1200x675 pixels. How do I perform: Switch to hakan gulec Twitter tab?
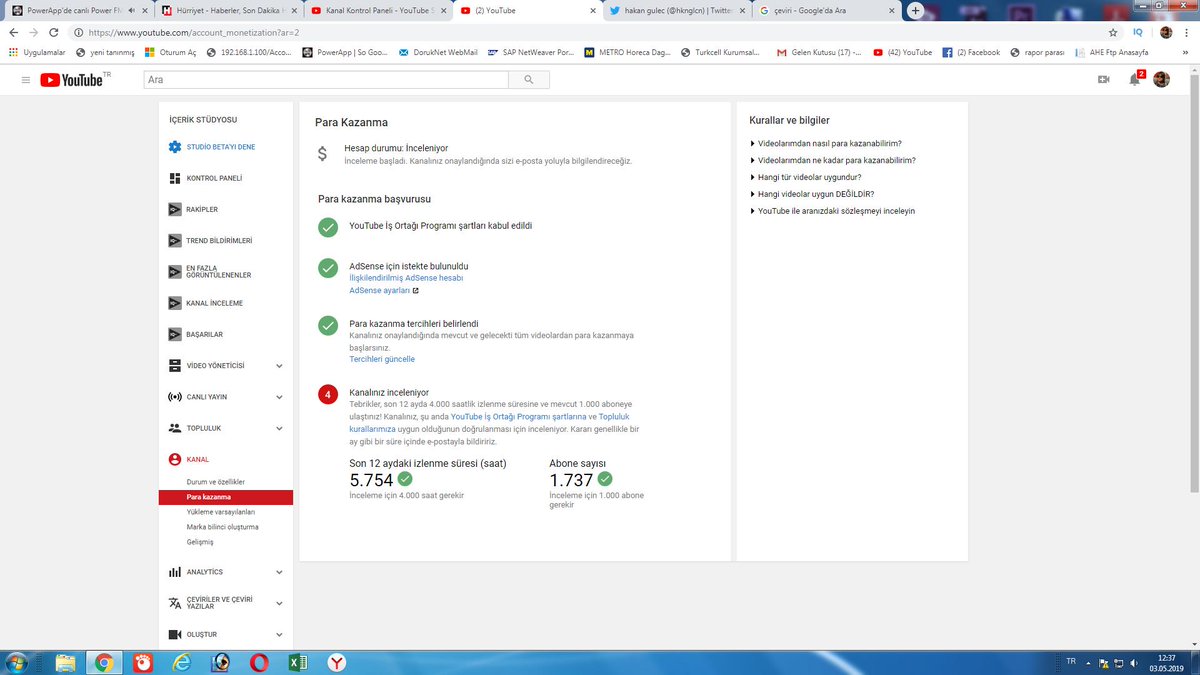point(675,10)
